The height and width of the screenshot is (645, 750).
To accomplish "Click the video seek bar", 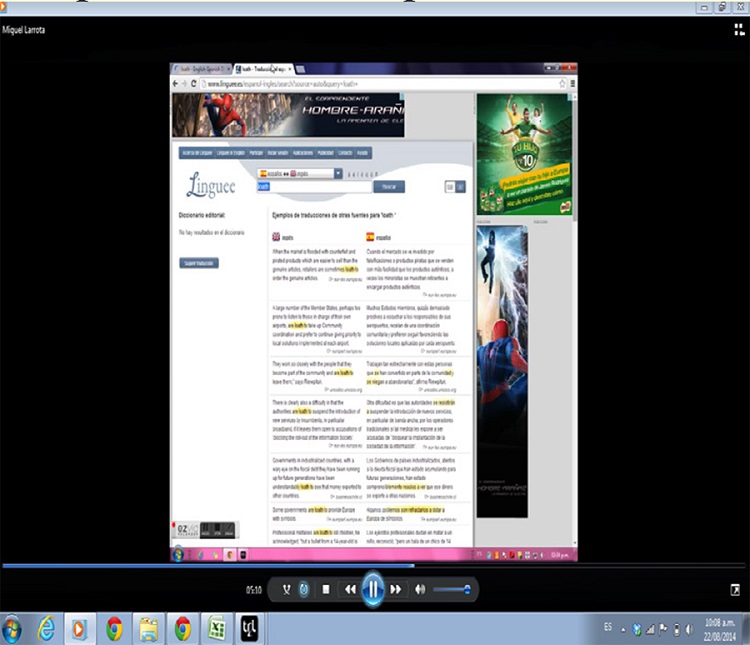I will pyautogui.click(x=375, y=566).
